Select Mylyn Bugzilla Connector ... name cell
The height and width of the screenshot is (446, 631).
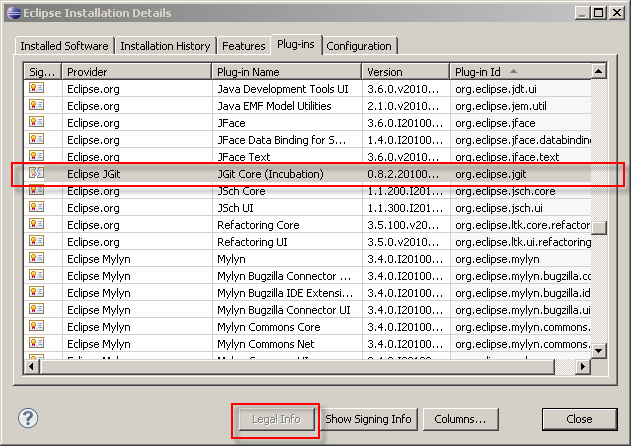coord(284,276)
